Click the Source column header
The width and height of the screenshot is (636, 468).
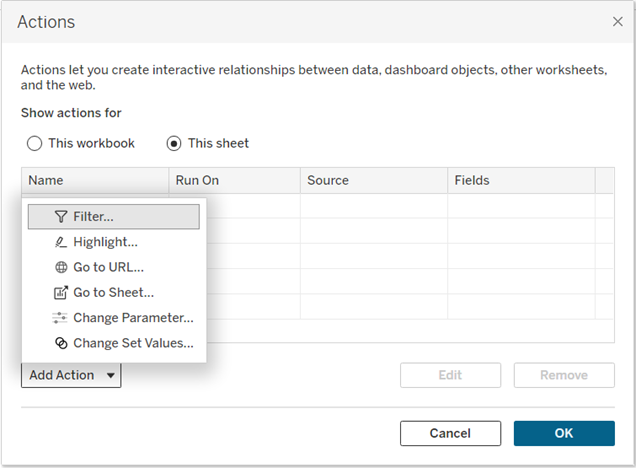[x=374, y=180]
